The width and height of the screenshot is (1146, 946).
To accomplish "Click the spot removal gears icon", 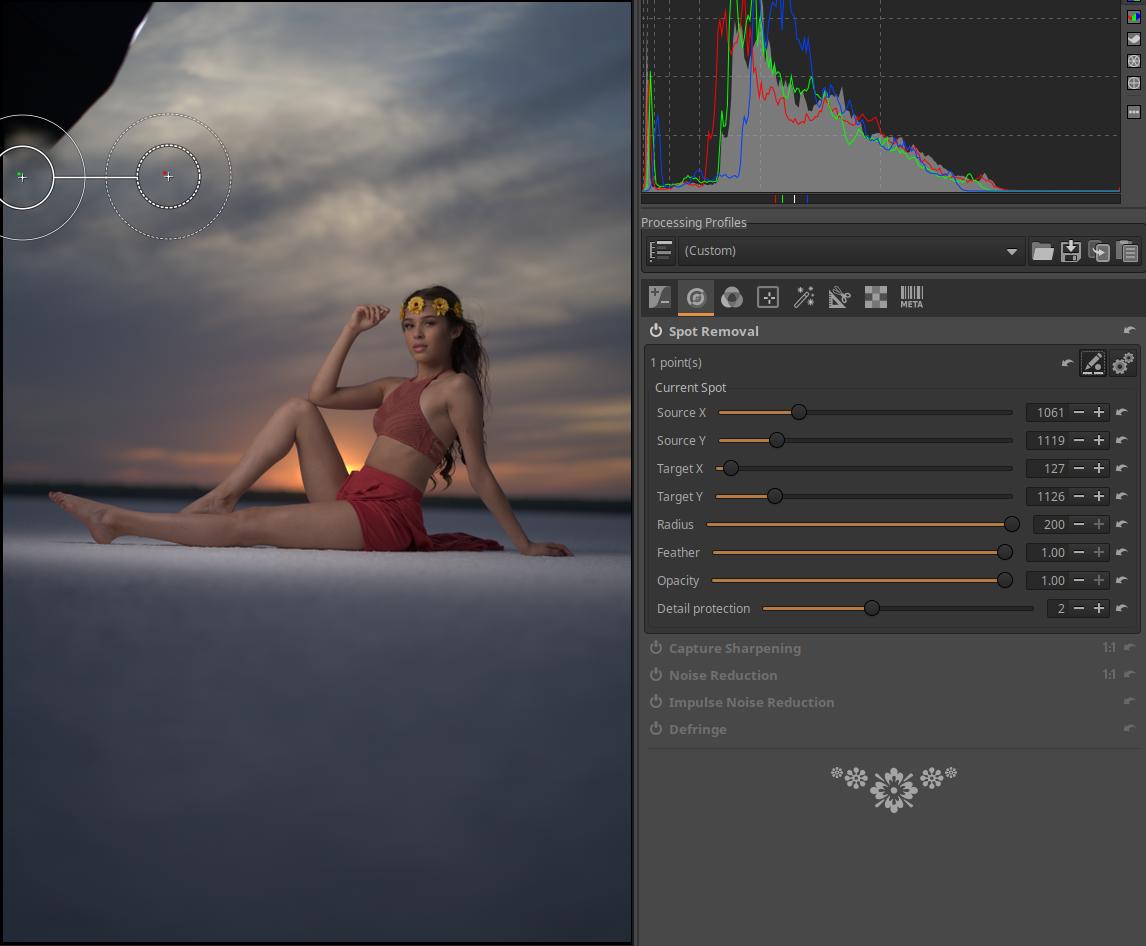I will coord(1123,363).
